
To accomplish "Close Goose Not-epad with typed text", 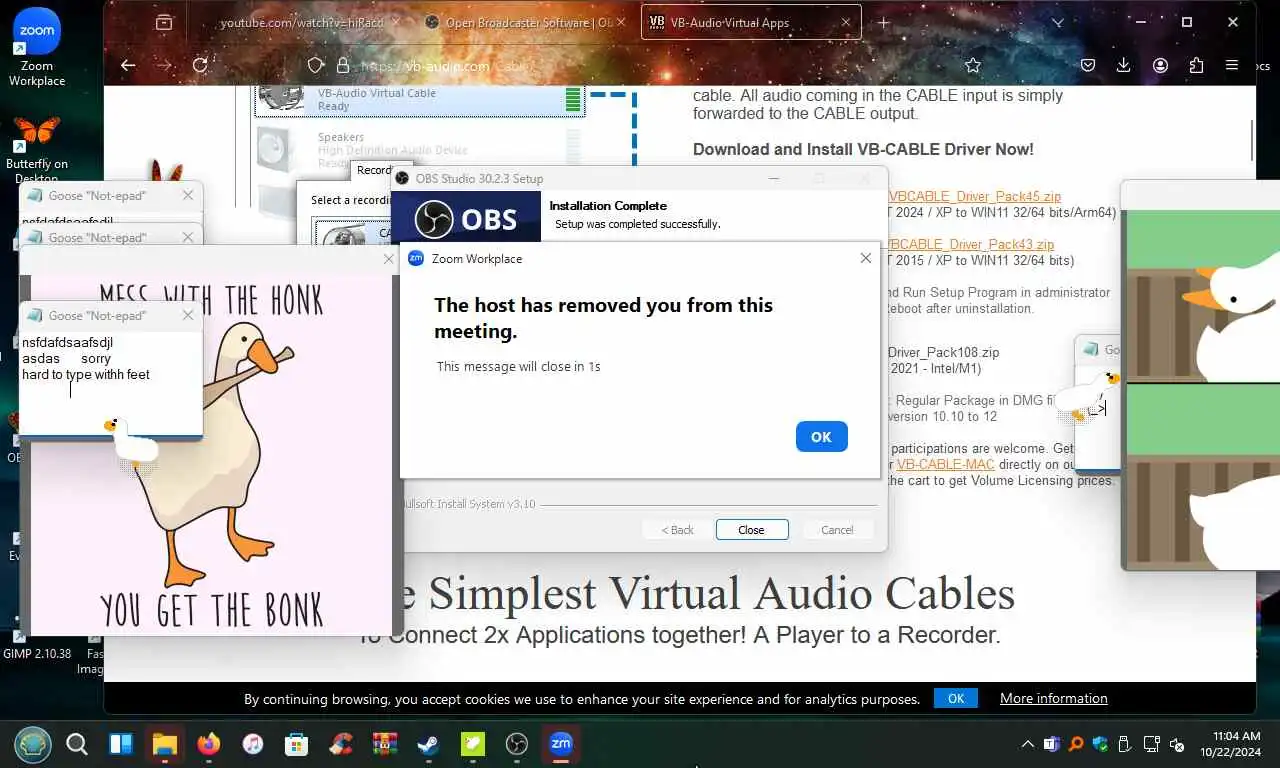I will [188, 315].
